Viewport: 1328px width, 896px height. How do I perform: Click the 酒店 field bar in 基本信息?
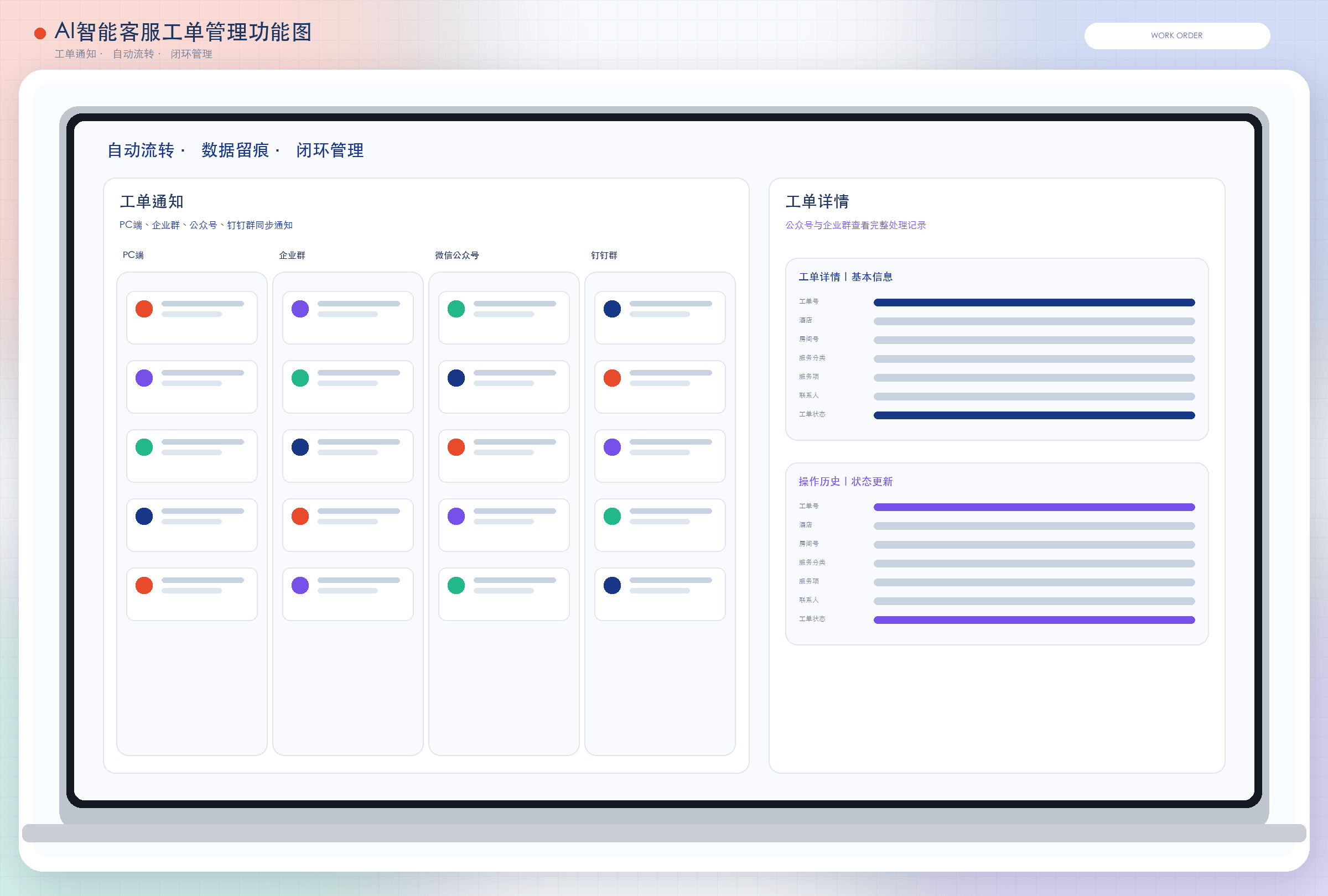click(x=1034, y=321)
